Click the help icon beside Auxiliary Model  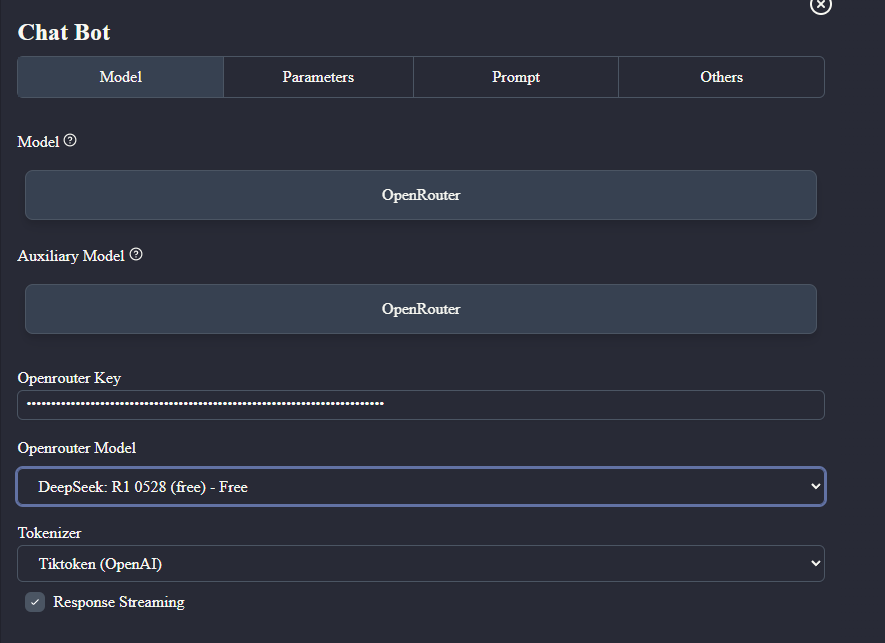pyautogui.click(x=136, y=255)
